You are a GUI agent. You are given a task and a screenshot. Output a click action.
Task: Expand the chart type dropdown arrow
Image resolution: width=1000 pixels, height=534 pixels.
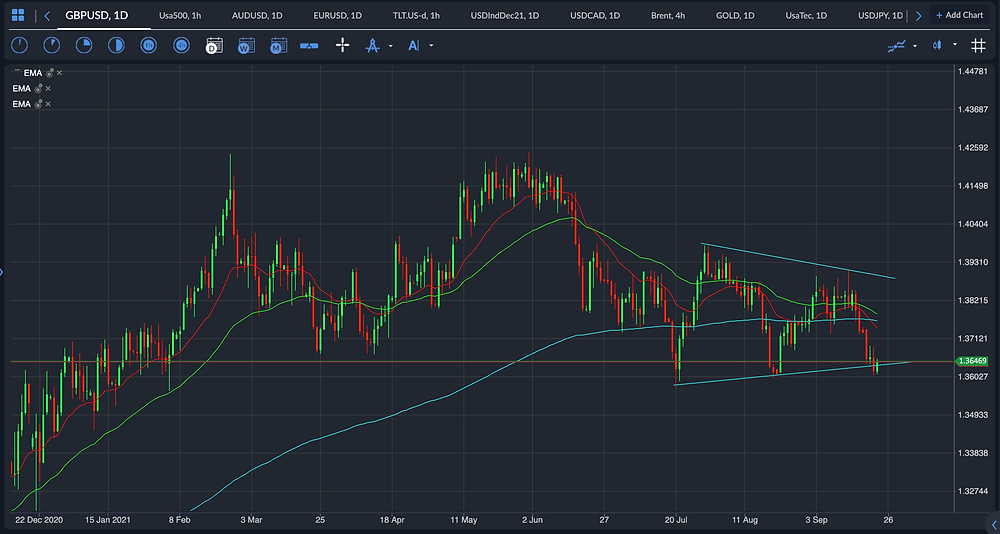pos(955,45)
